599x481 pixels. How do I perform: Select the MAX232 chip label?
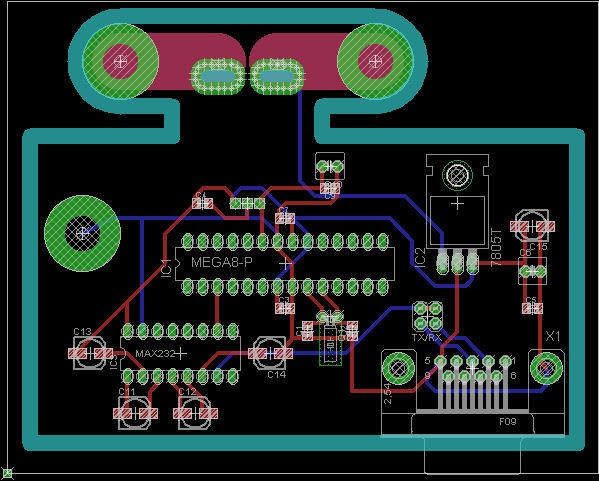(155, 353)
